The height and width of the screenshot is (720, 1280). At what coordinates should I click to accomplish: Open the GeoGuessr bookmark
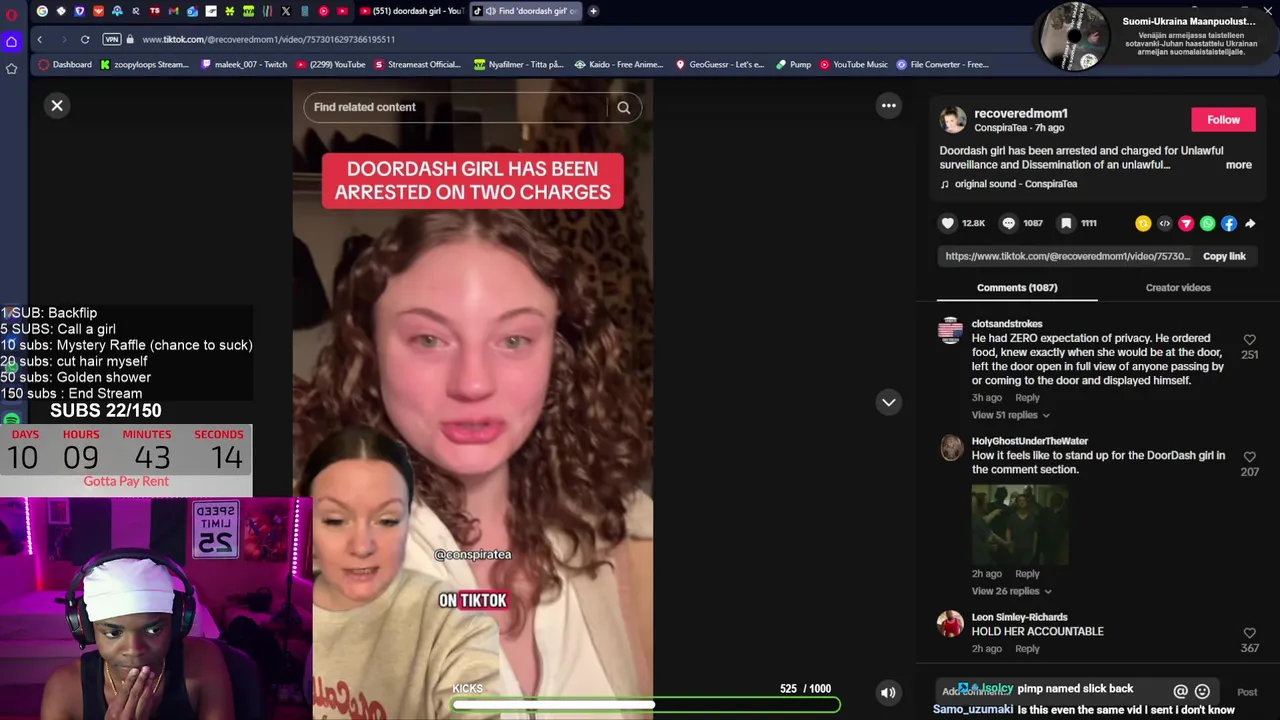coord(720,65)
